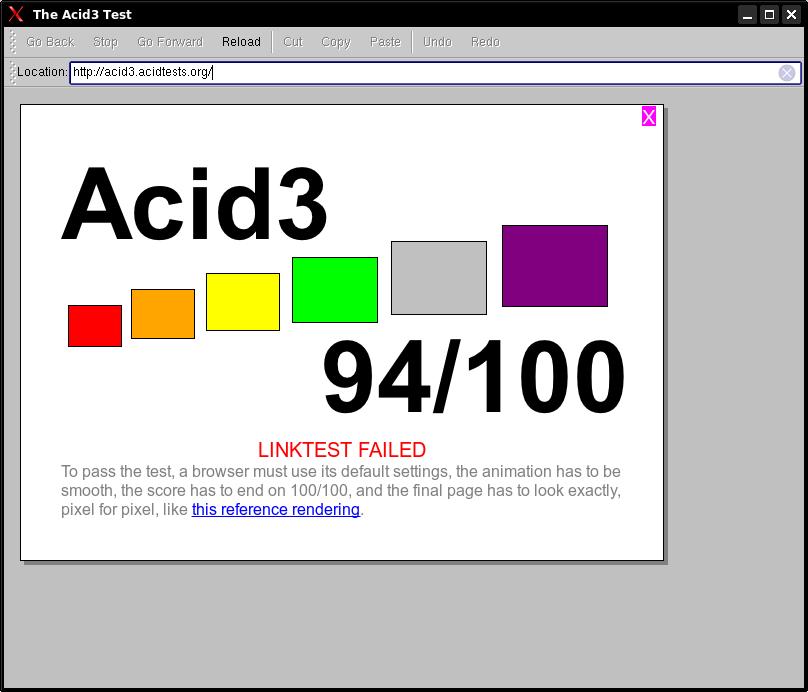The image size is (808, 692).
Task: Open the 'this reference rendering' link
Action: click(276, 510)
